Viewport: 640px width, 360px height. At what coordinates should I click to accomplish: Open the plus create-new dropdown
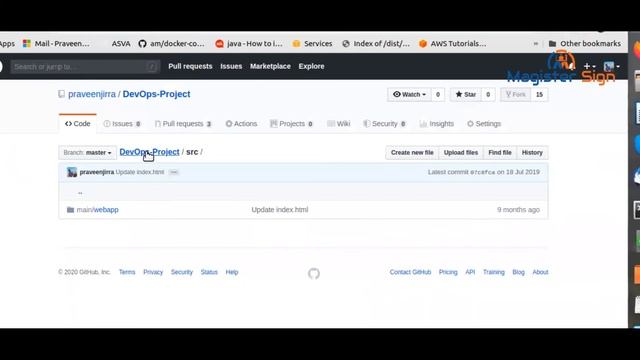589,66
